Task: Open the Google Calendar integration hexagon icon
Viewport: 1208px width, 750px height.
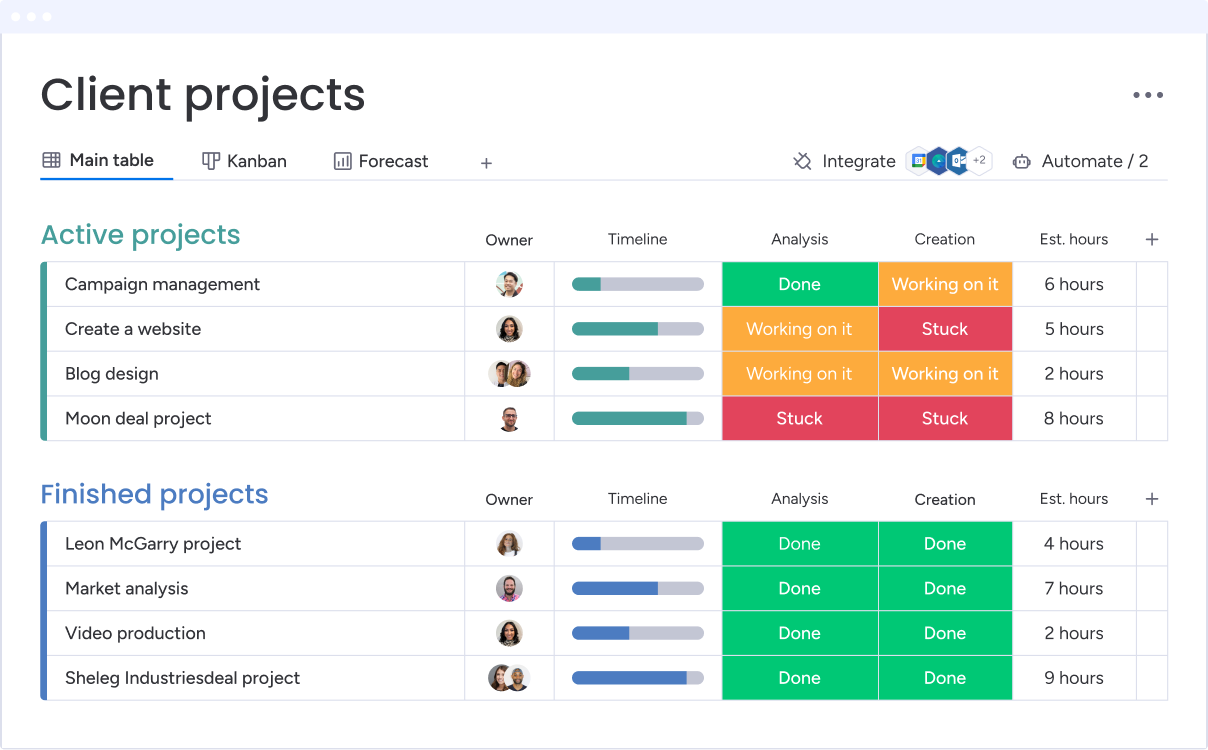Action: click(x=918, y=160)
